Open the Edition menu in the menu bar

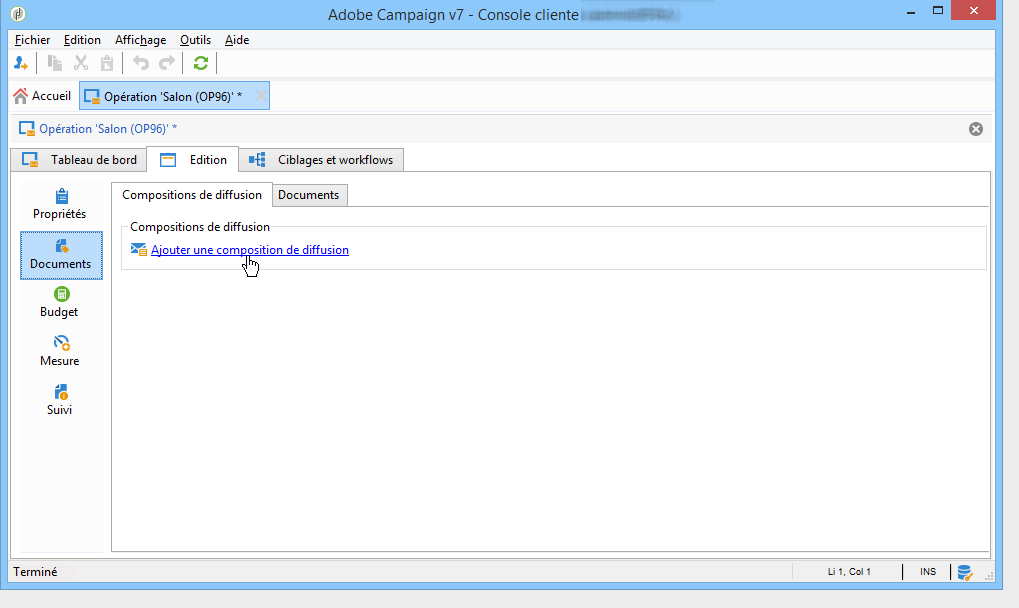[x=82, y=40]
